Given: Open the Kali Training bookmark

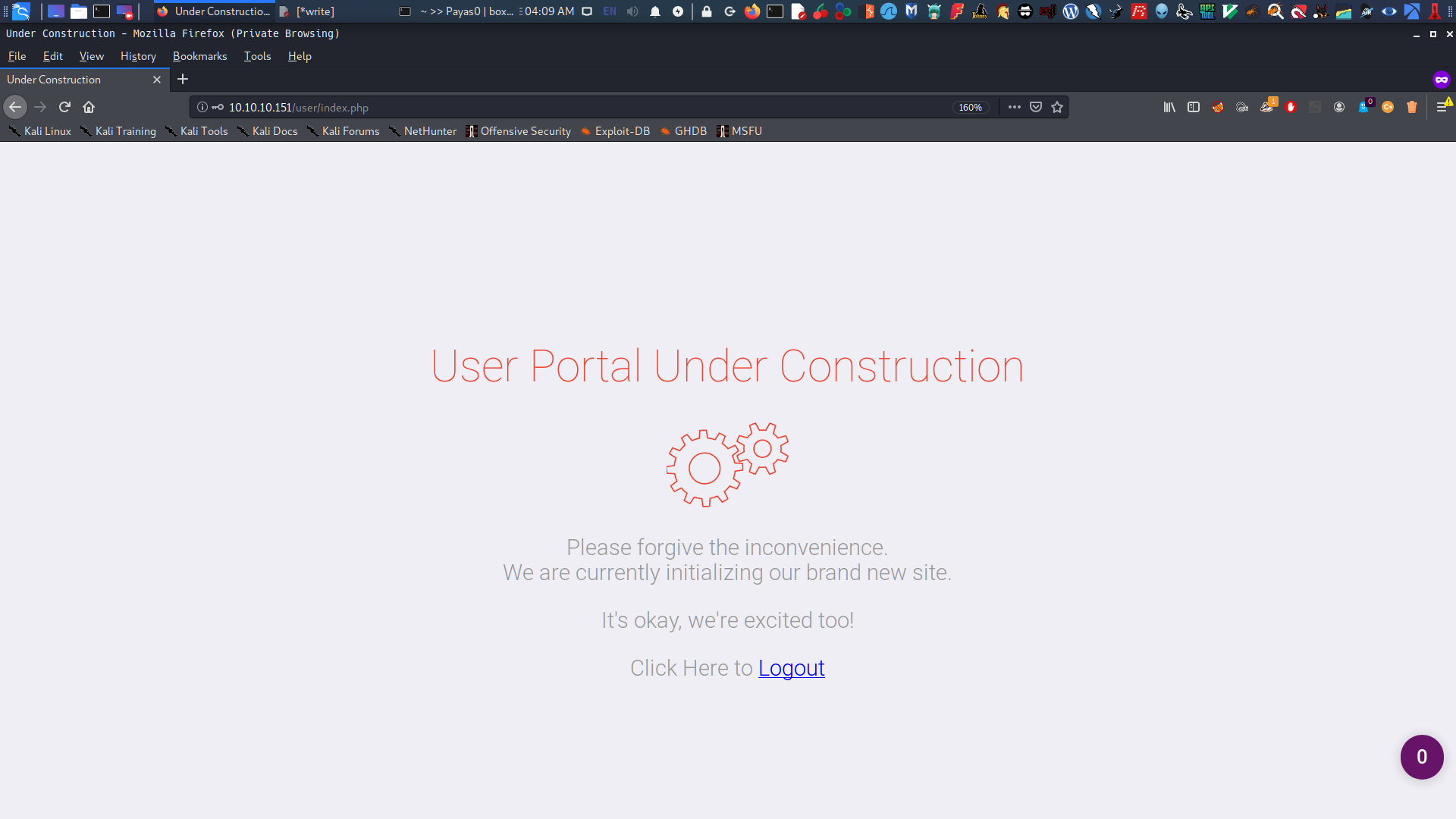Looking at the screenshot, I should point(118,131).
